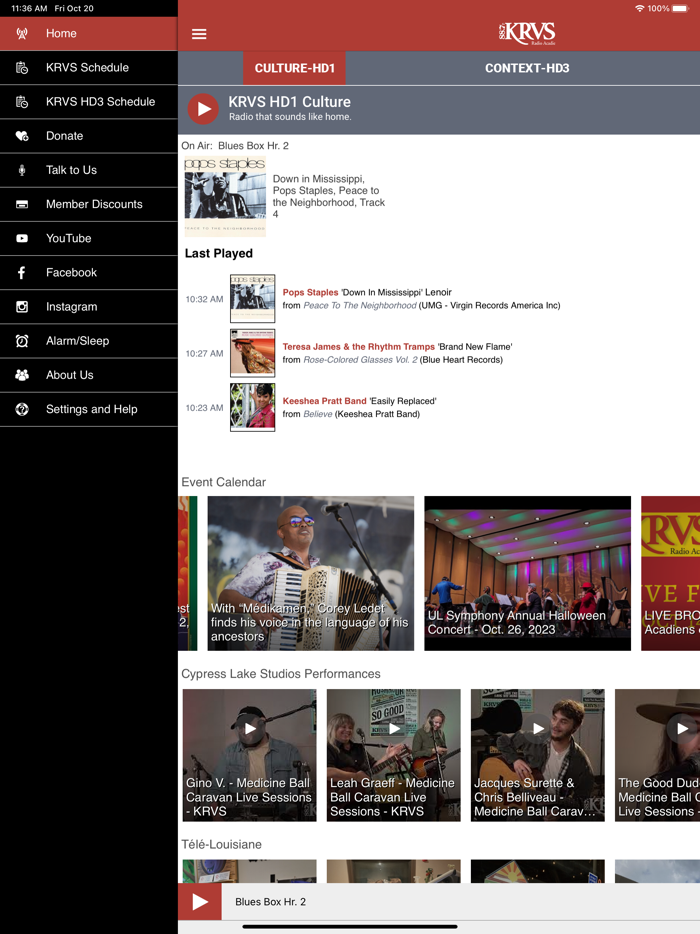
Task: Open Settings and Help label
Action: click(x=92, y=409)
